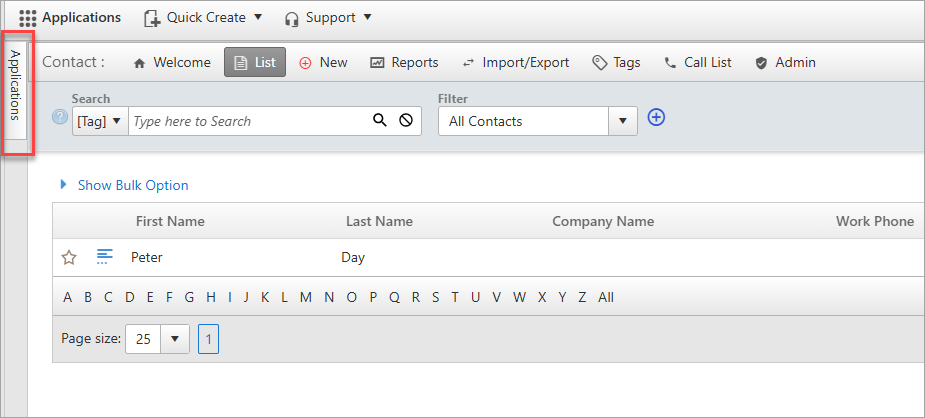The image size is (925, 418).
Task: Click the search magnifier icon
Action: point(380,121)
